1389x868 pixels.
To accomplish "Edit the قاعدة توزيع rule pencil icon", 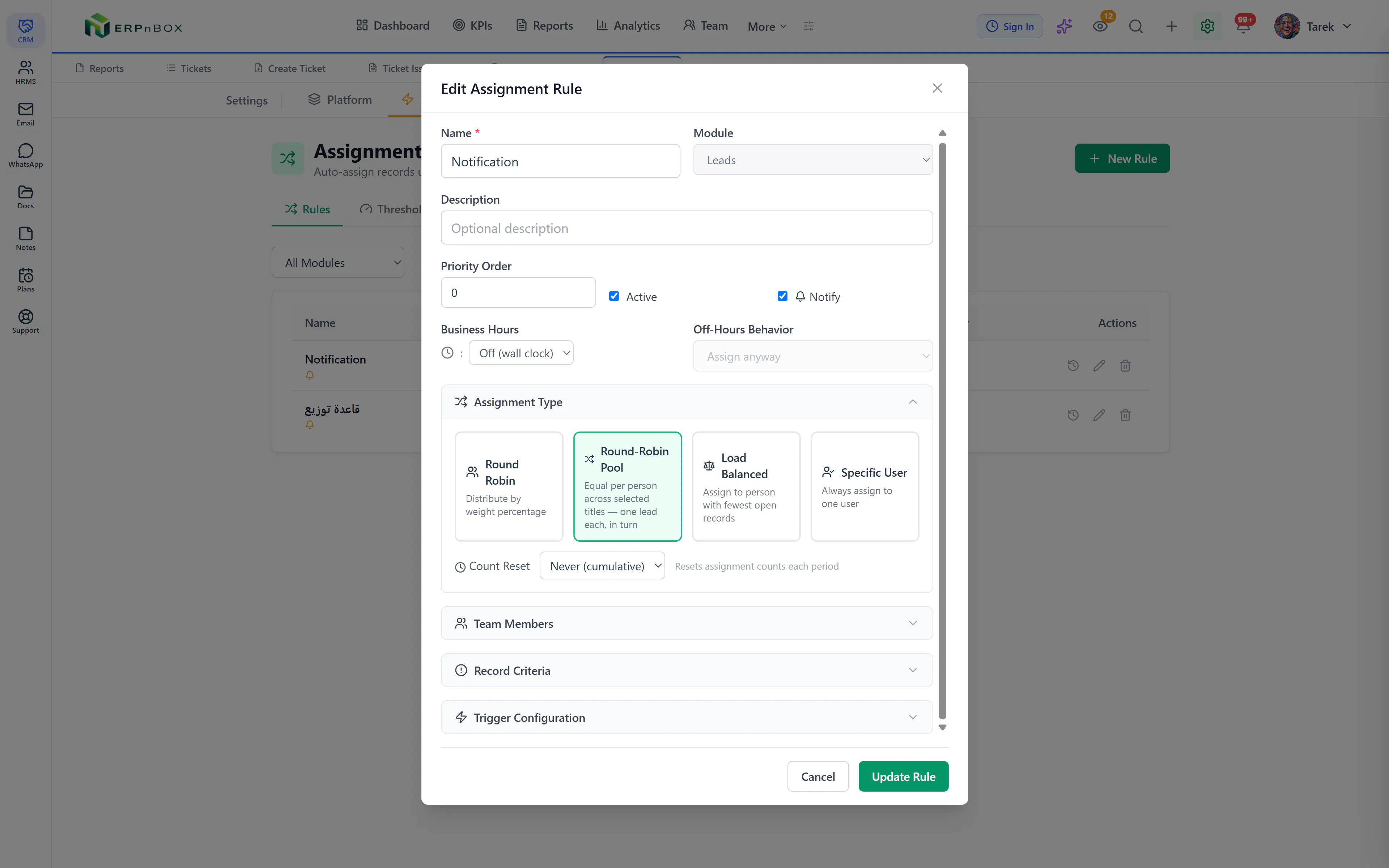I will (1099, 415).
